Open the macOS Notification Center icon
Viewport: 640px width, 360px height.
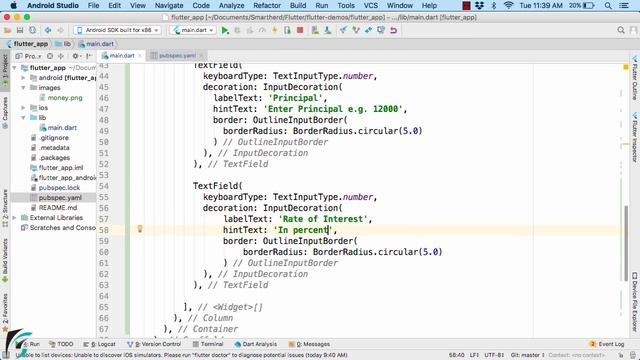[x=624, y=6]
